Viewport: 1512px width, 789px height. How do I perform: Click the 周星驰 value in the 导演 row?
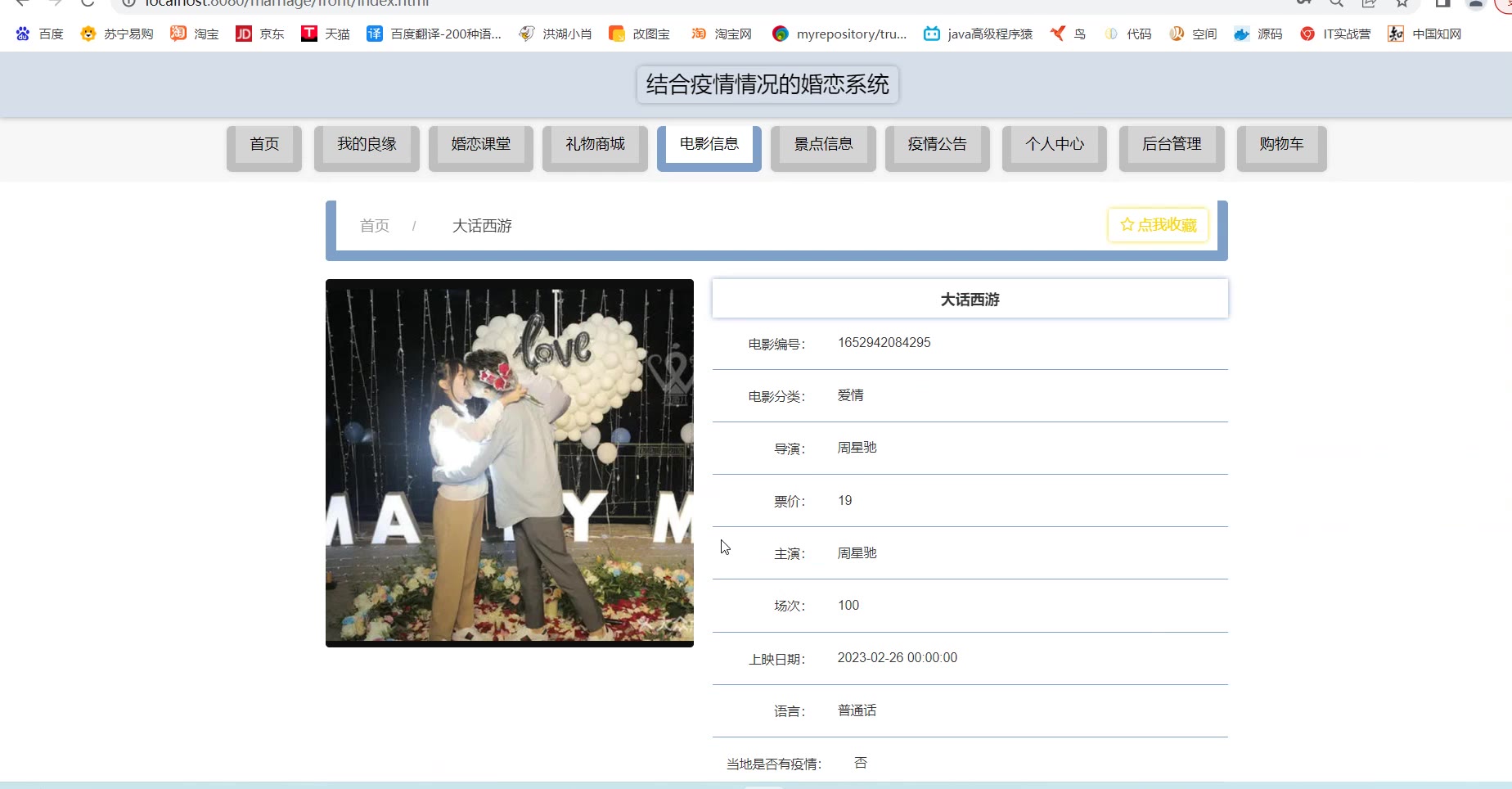click(857, 448)
